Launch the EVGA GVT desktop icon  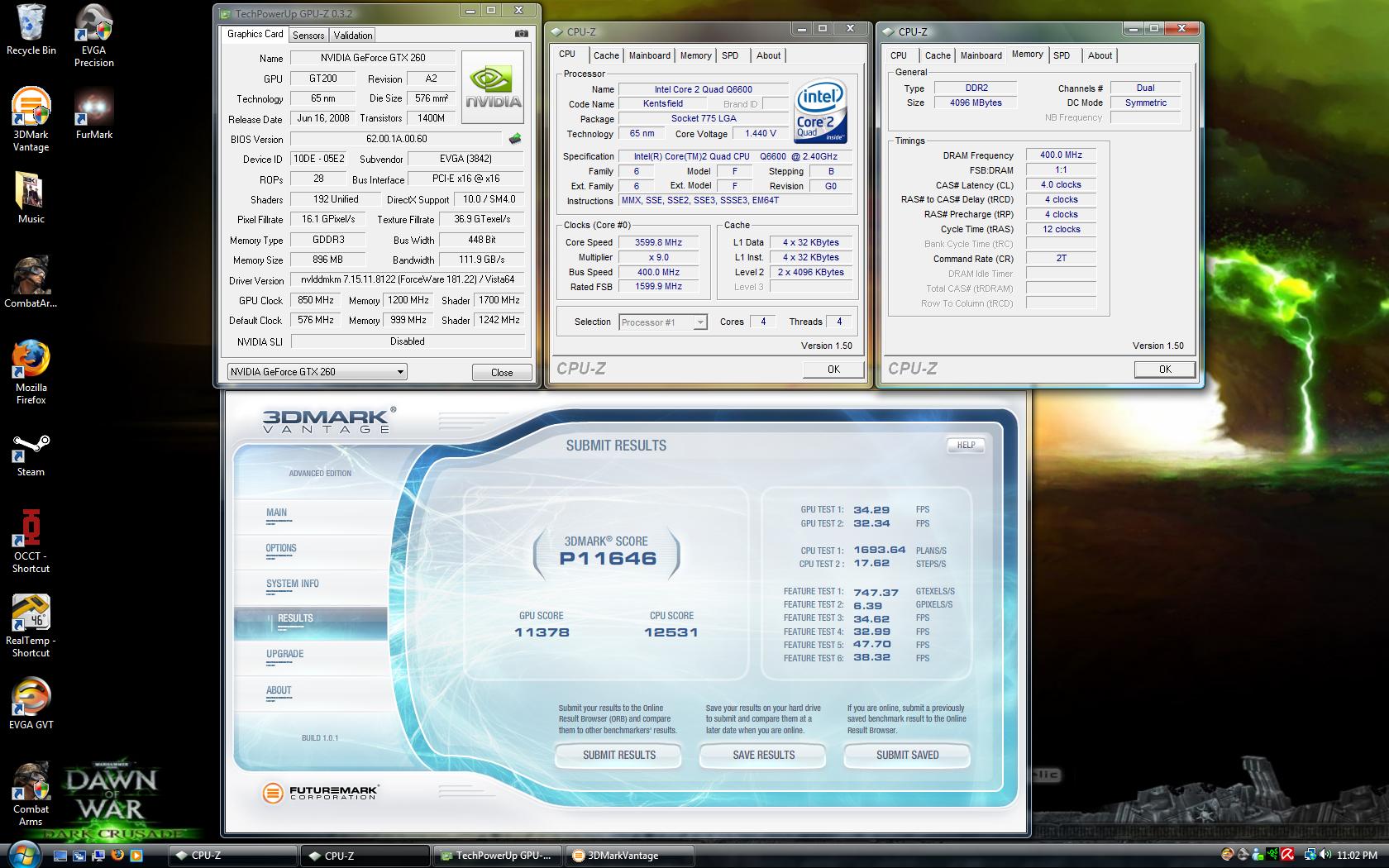(x=31, y=704)
